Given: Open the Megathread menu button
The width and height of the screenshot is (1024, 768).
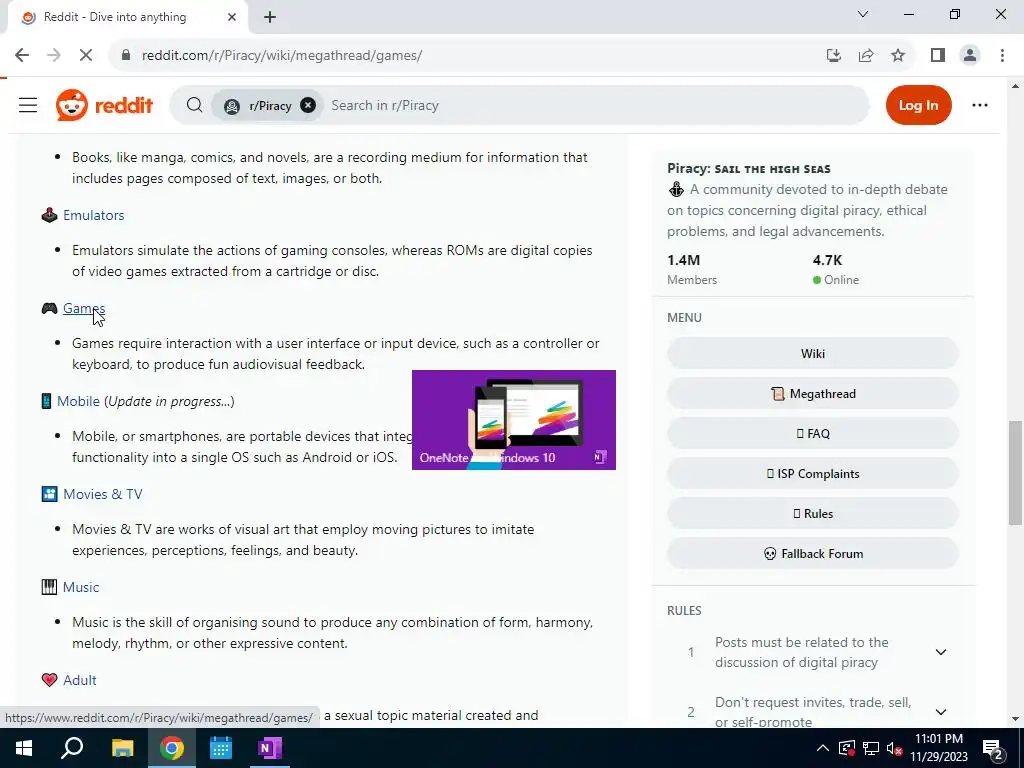Looking at the screenshot, I should [812, 394].
